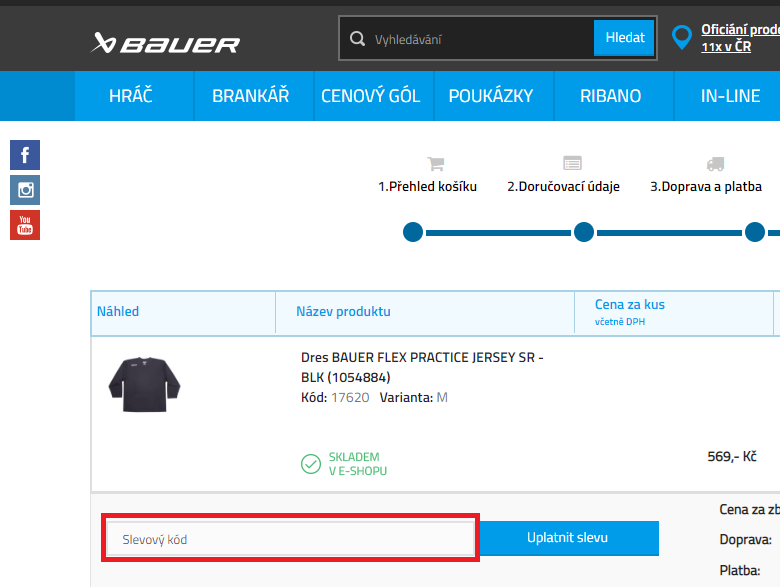Click the shopping cart step icon

(435, 163)
